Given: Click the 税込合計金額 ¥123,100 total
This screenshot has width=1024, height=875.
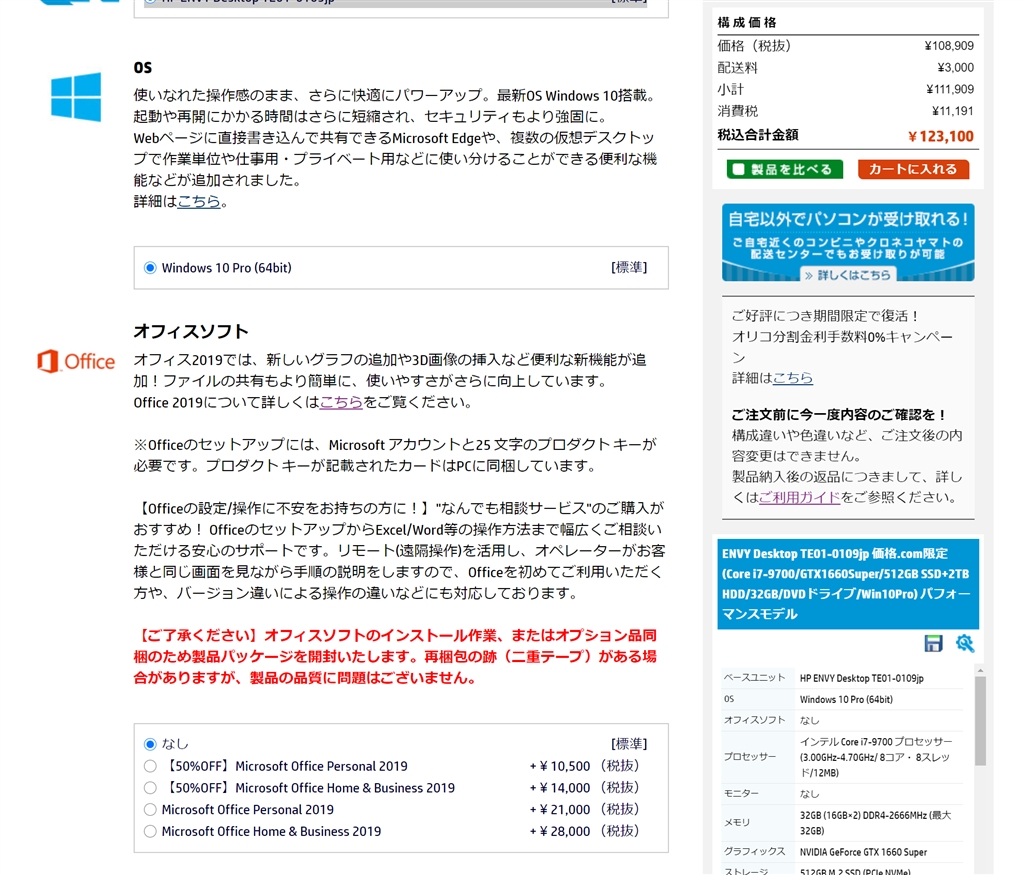Looking at the screenshot, I should pos(846,136).
